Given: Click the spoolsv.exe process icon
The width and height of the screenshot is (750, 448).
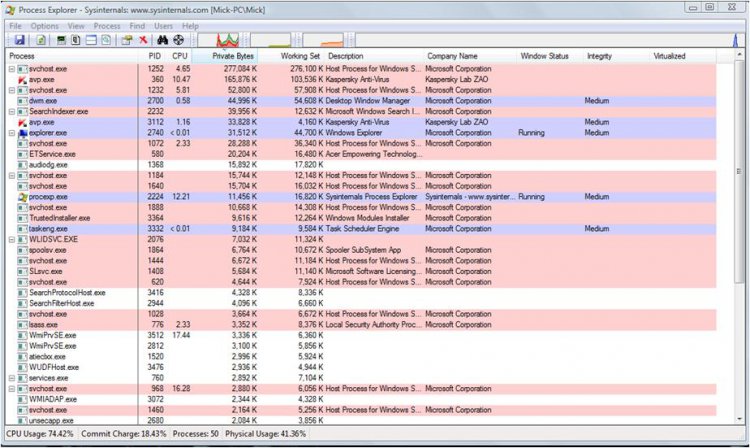Looking at the screenshot, I should tap(22, 250).
